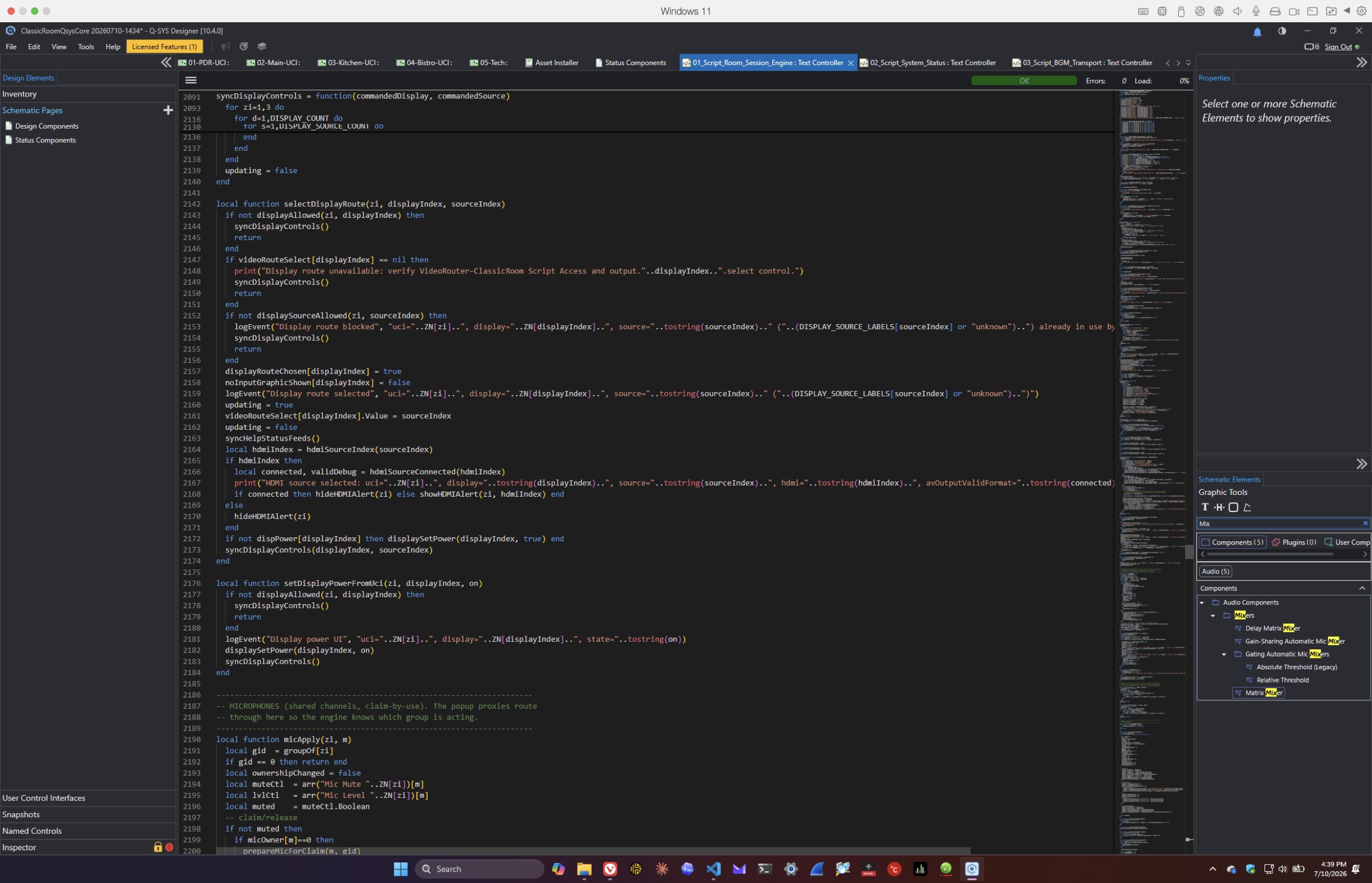Image resolution: width=1372 pixels, height=883 pixels.
Task: Open the Help menu
Action: pos(113,46)
